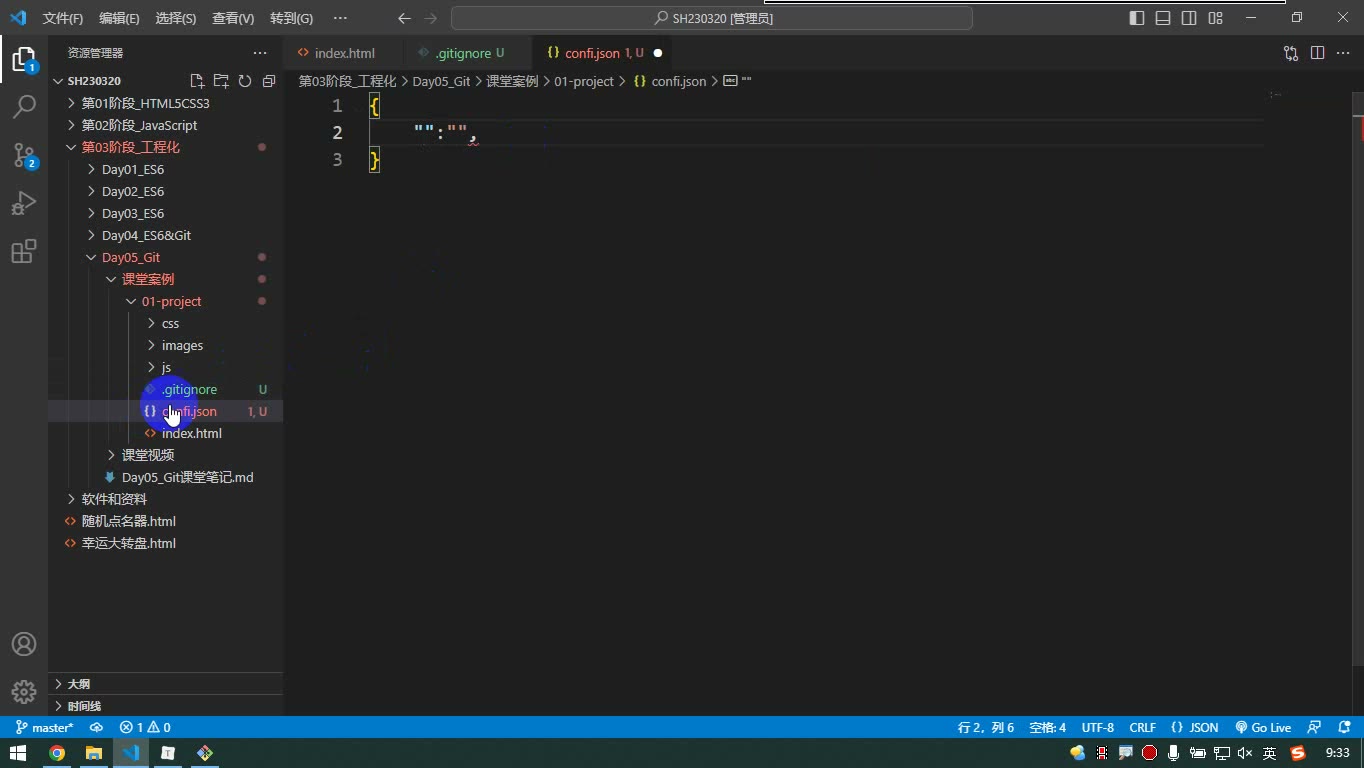This screenshot has width=1364, height=768.
Task: Open the Run and Debug view
Action: [24, 203]
